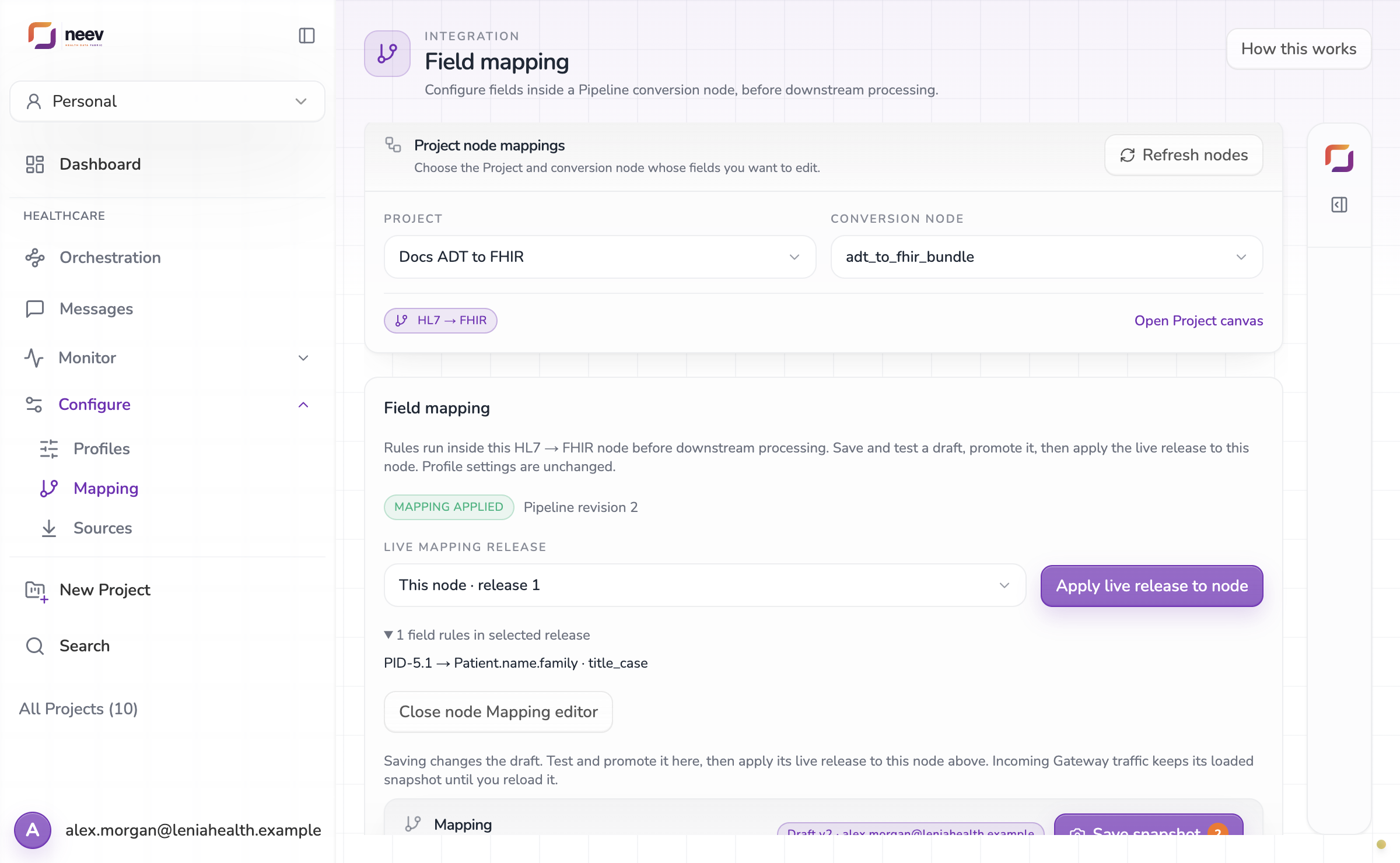Click the New Project folder-plus icon

(x=36, y=591)
